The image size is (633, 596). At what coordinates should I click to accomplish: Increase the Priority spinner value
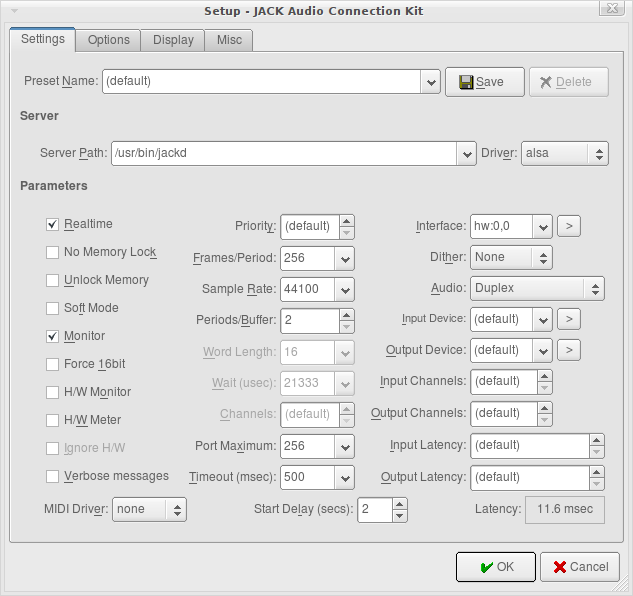coord(346,222)
